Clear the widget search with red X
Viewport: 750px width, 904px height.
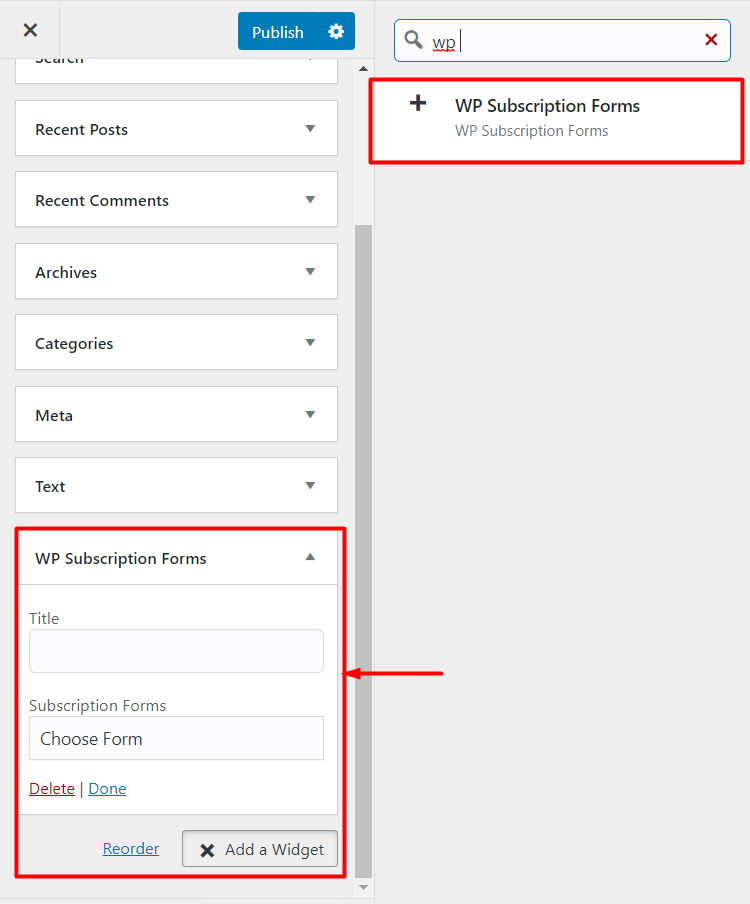tap(711, 40)
